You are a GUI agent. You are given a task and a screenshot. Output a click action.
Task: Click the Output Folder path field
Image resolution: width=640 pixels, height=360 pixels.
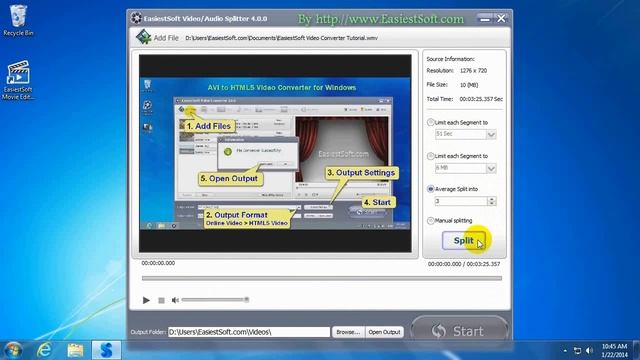(249, 332)
